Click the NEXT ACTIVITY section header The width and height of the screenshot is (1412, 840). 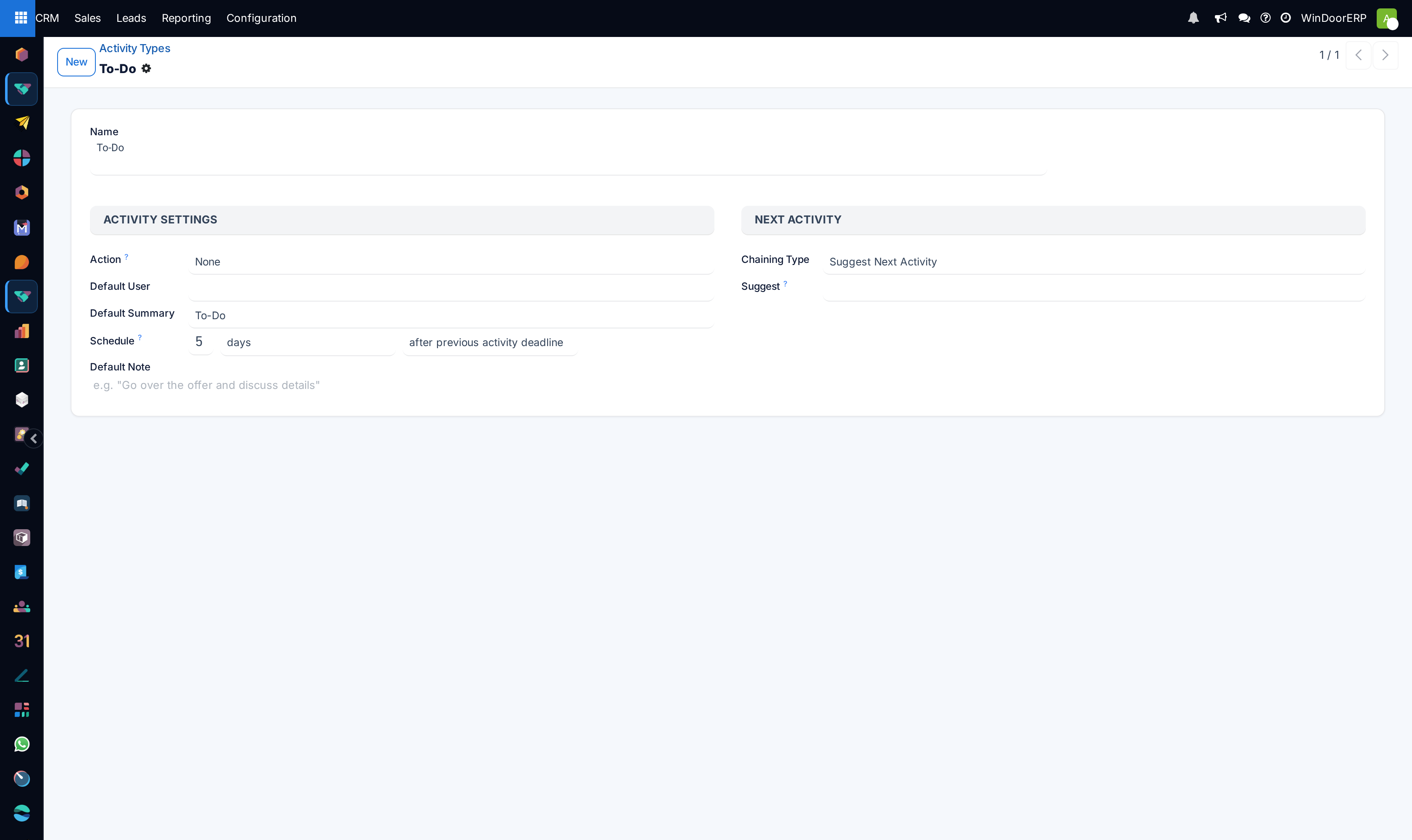1053,220
